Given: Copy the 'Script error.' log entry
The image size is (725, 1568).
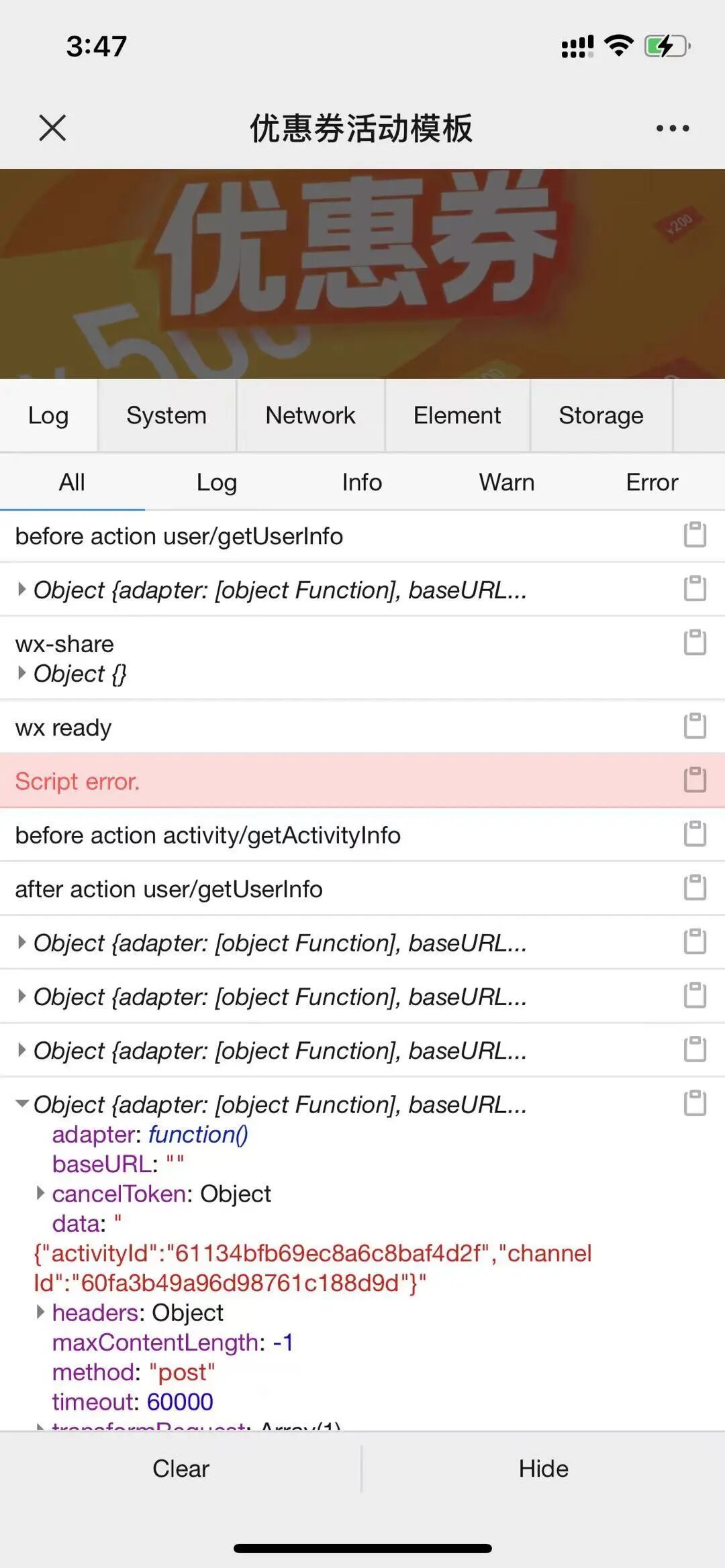Looking at the screenshot, I should (x=695, y=780).
